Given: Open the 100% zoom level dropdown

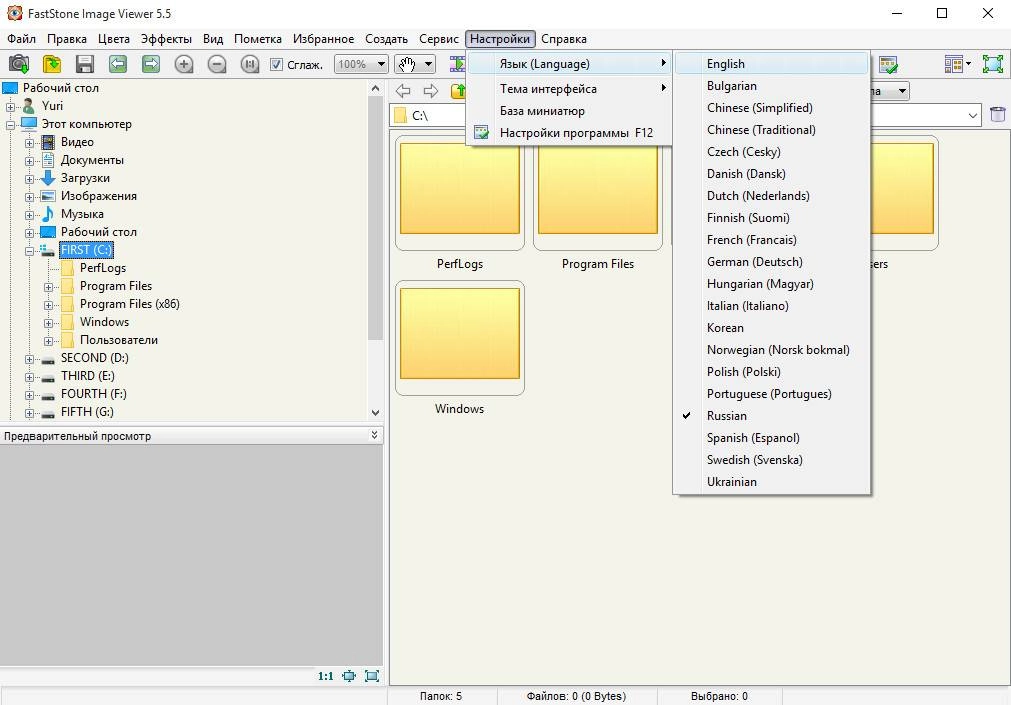Looking at the screenshot, I should pos(381,64).
